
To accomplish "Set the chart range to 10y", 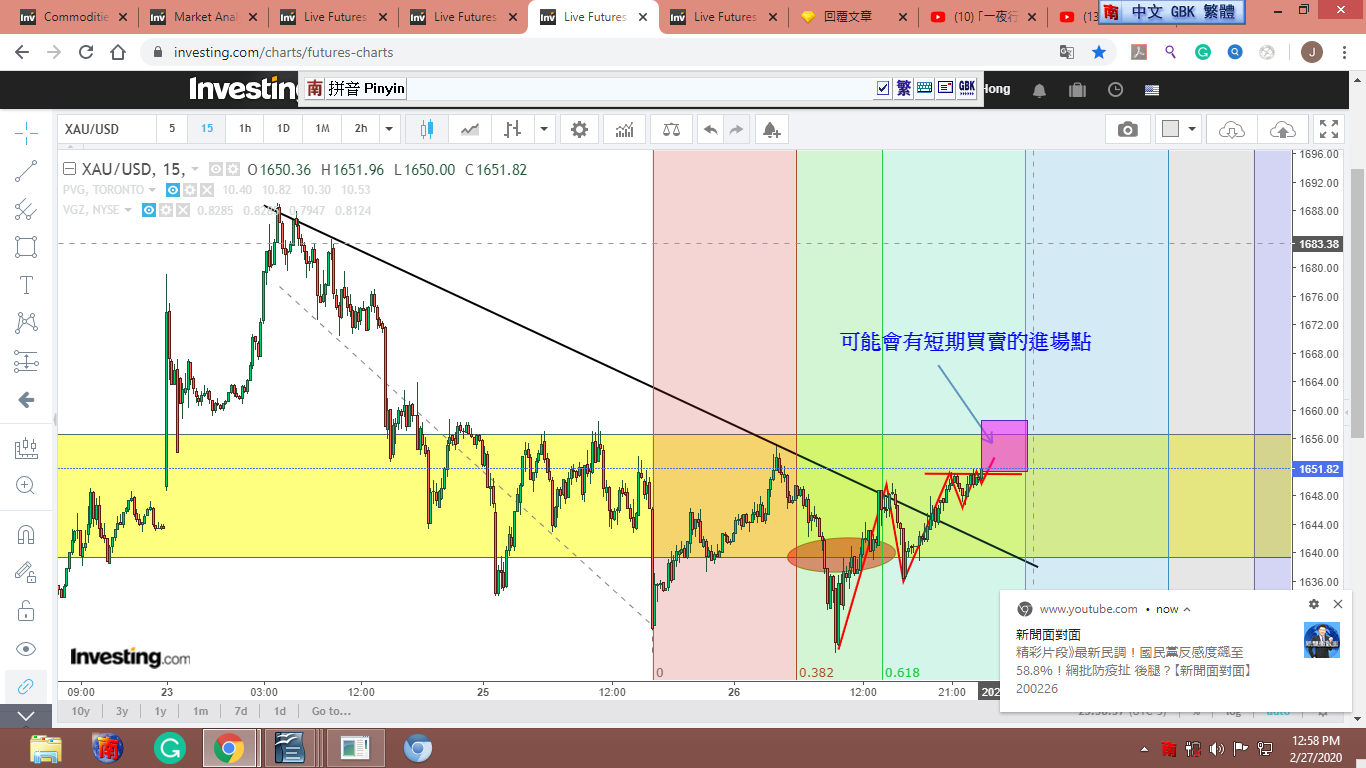I will coord(80,711).
